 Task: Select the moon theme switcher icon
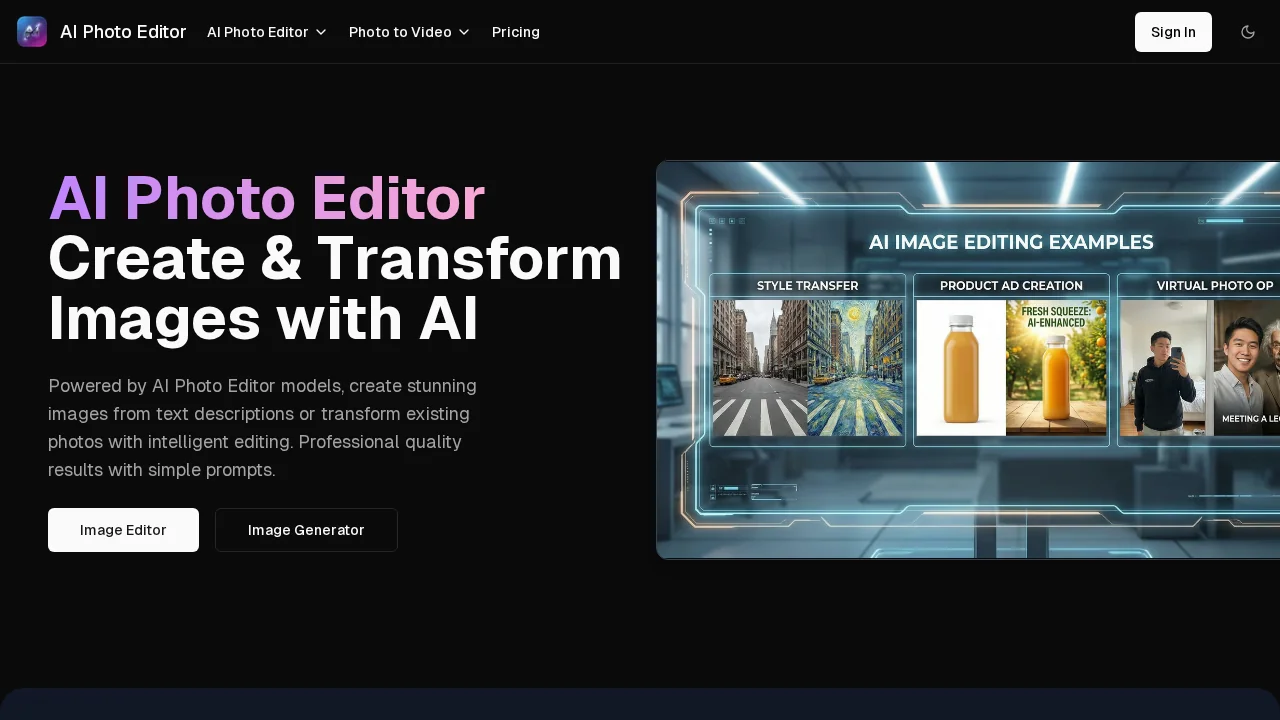[1248, 31]
